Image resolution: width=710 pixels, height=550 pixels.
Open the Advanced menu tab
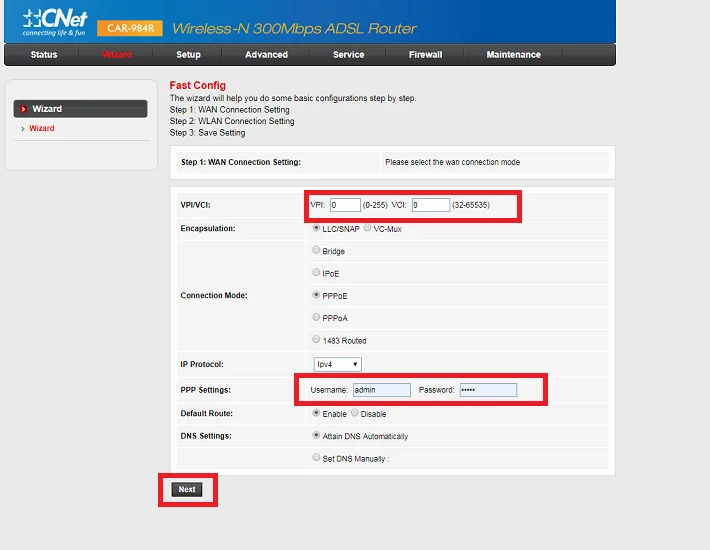266,55
